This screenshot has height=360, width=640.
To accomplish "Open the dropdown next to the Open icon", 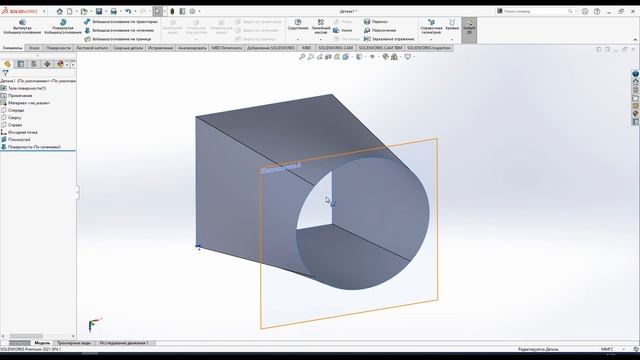I will pyautogui.click(x=91, y=11).
